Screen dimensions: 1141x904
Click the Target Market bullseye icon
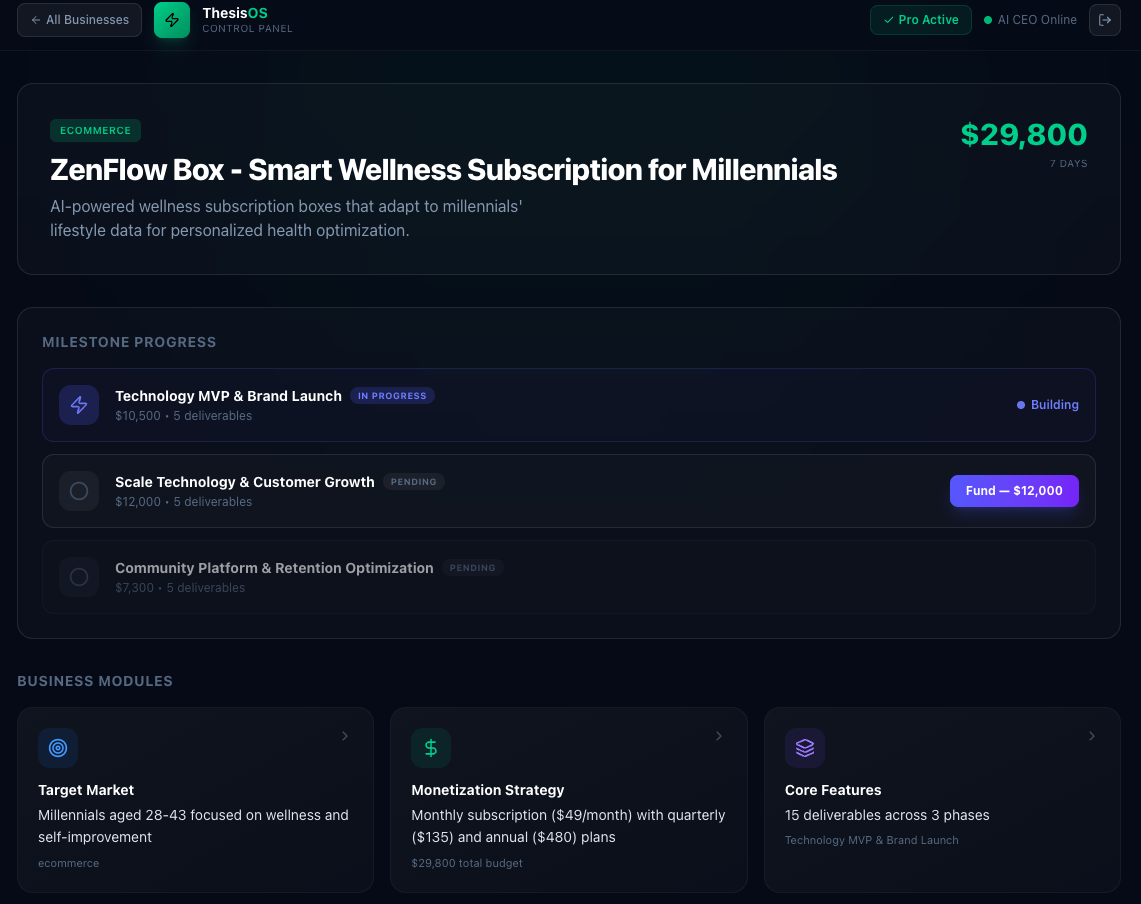click(x=58, y=748)
